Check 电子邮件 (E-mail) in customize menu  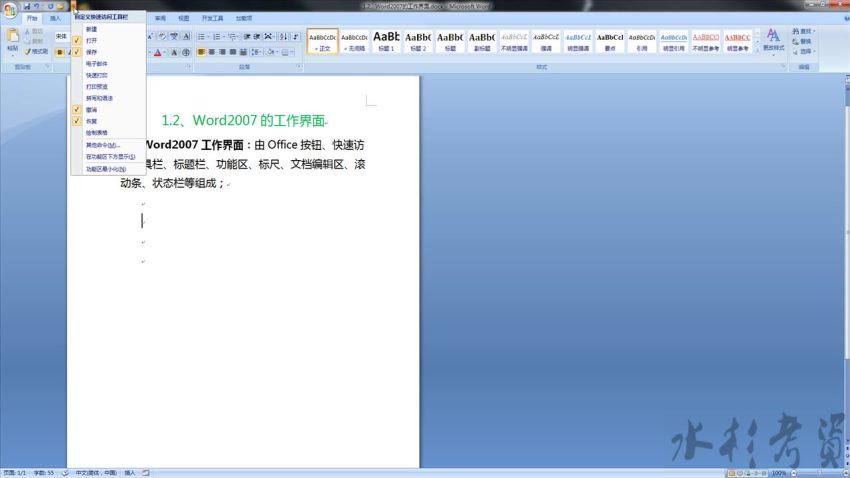(108, 64)
